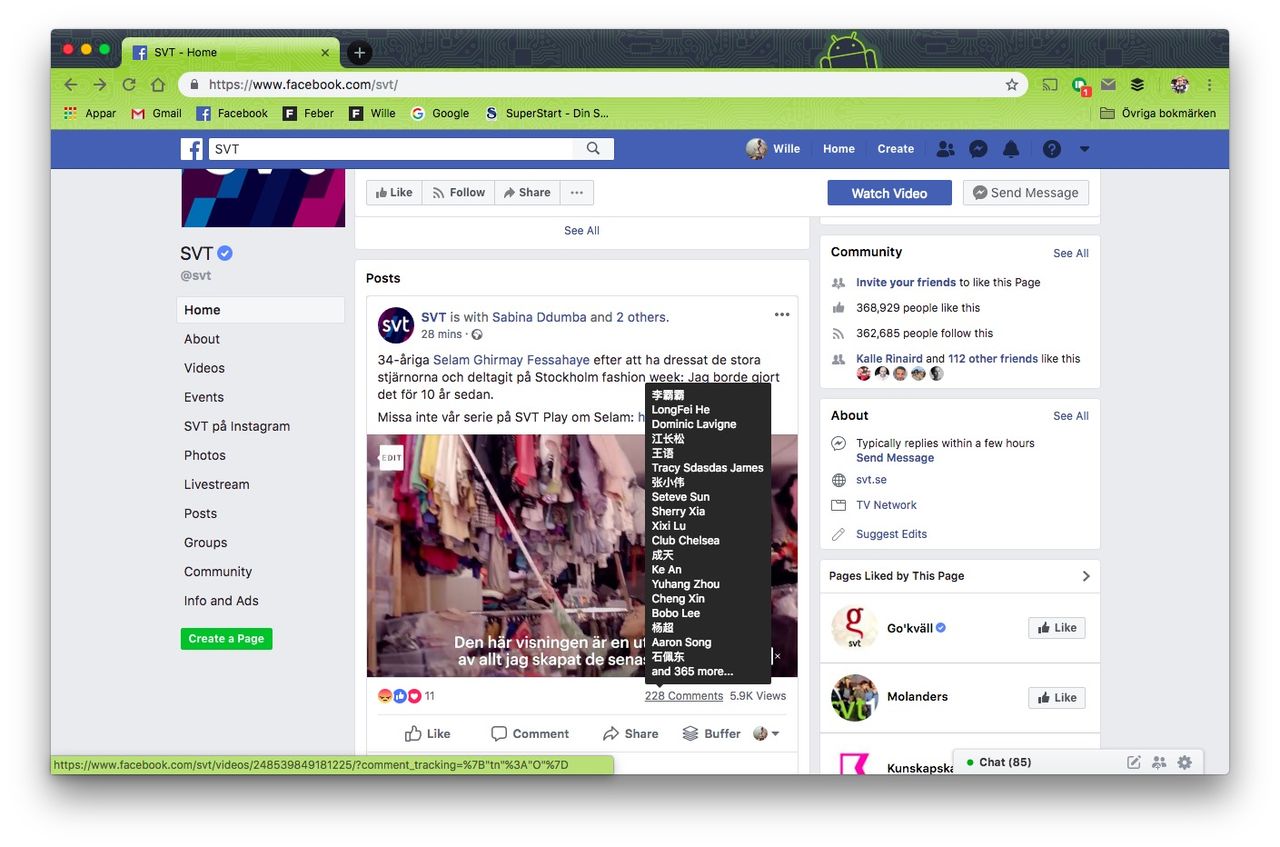
Task: Open the Notifications bell icon
Action: [x=1011, y=149]
